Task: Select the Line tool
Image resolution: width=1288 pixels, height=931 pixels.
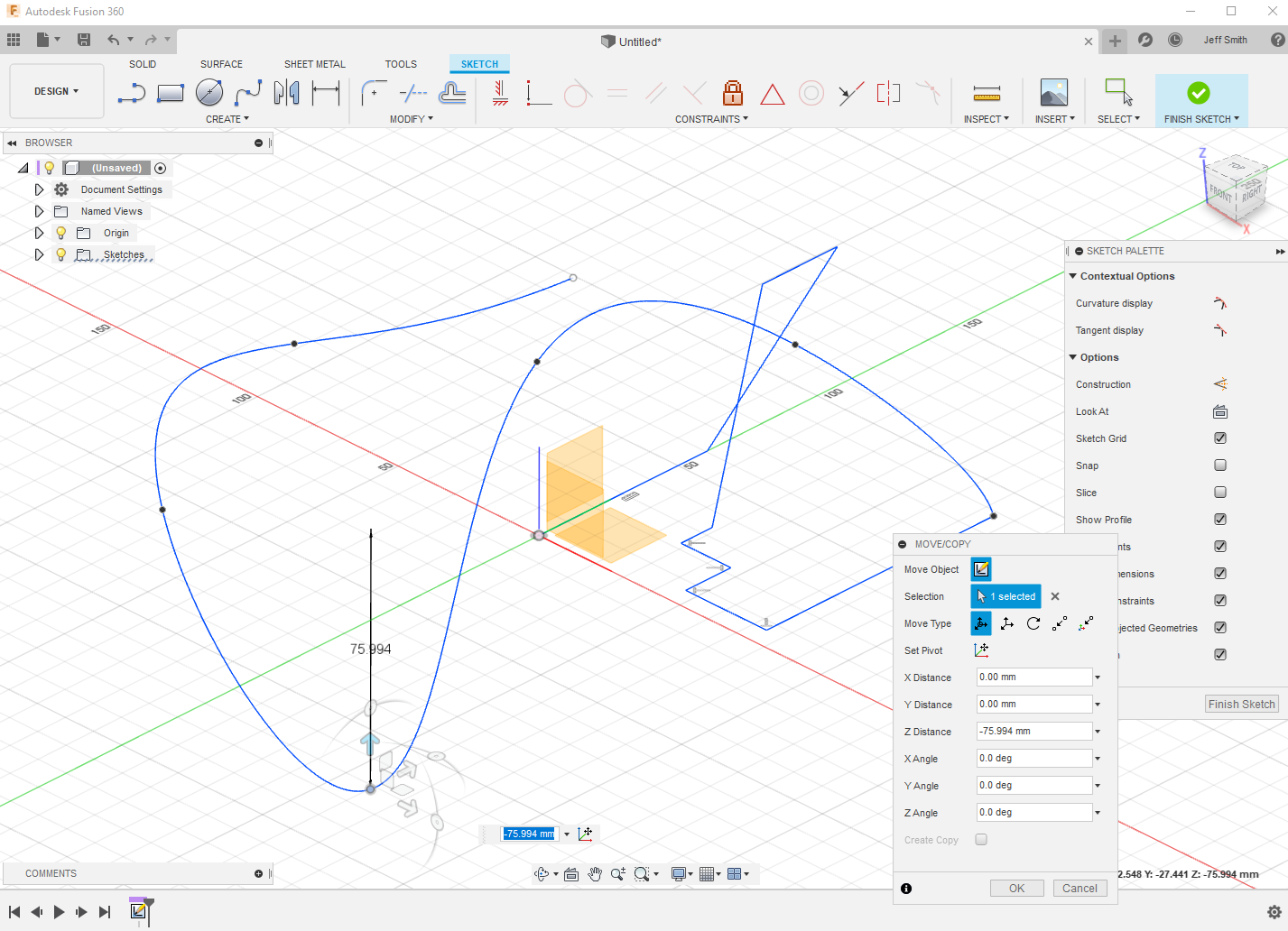Action: click(131, 93)
